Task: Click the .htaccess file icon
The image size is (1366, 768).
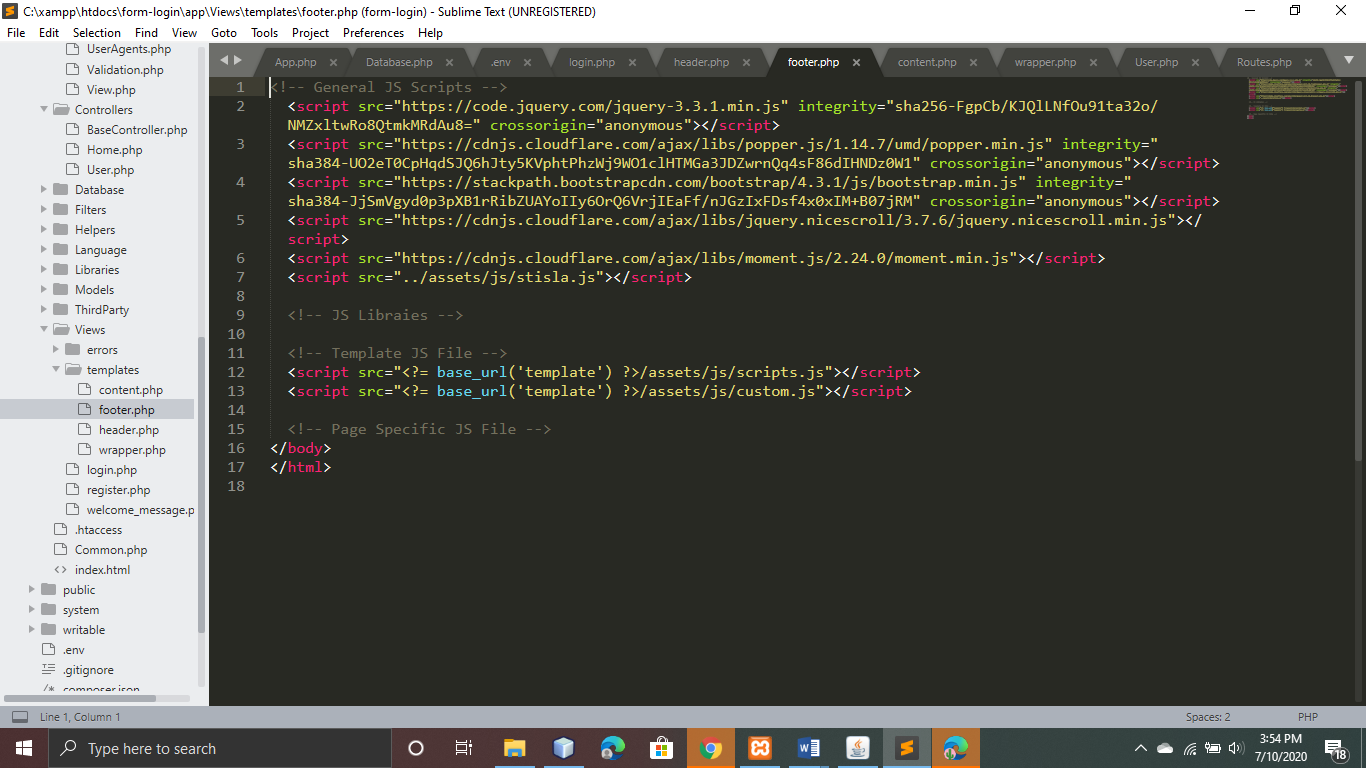Action: pos(60,529)
